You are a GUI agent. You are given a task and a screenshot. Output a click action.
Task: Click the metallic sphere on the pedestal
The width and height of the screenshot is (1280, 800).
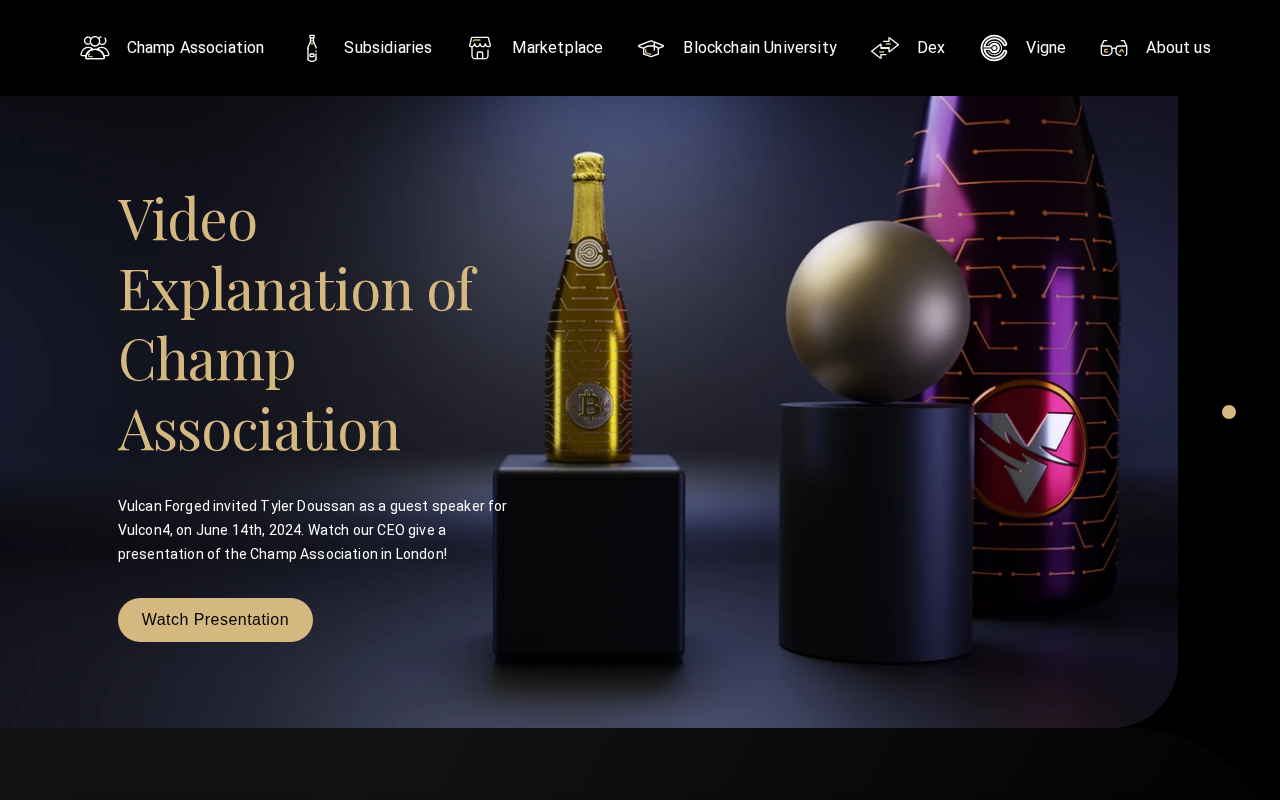[x=877, y=311]
